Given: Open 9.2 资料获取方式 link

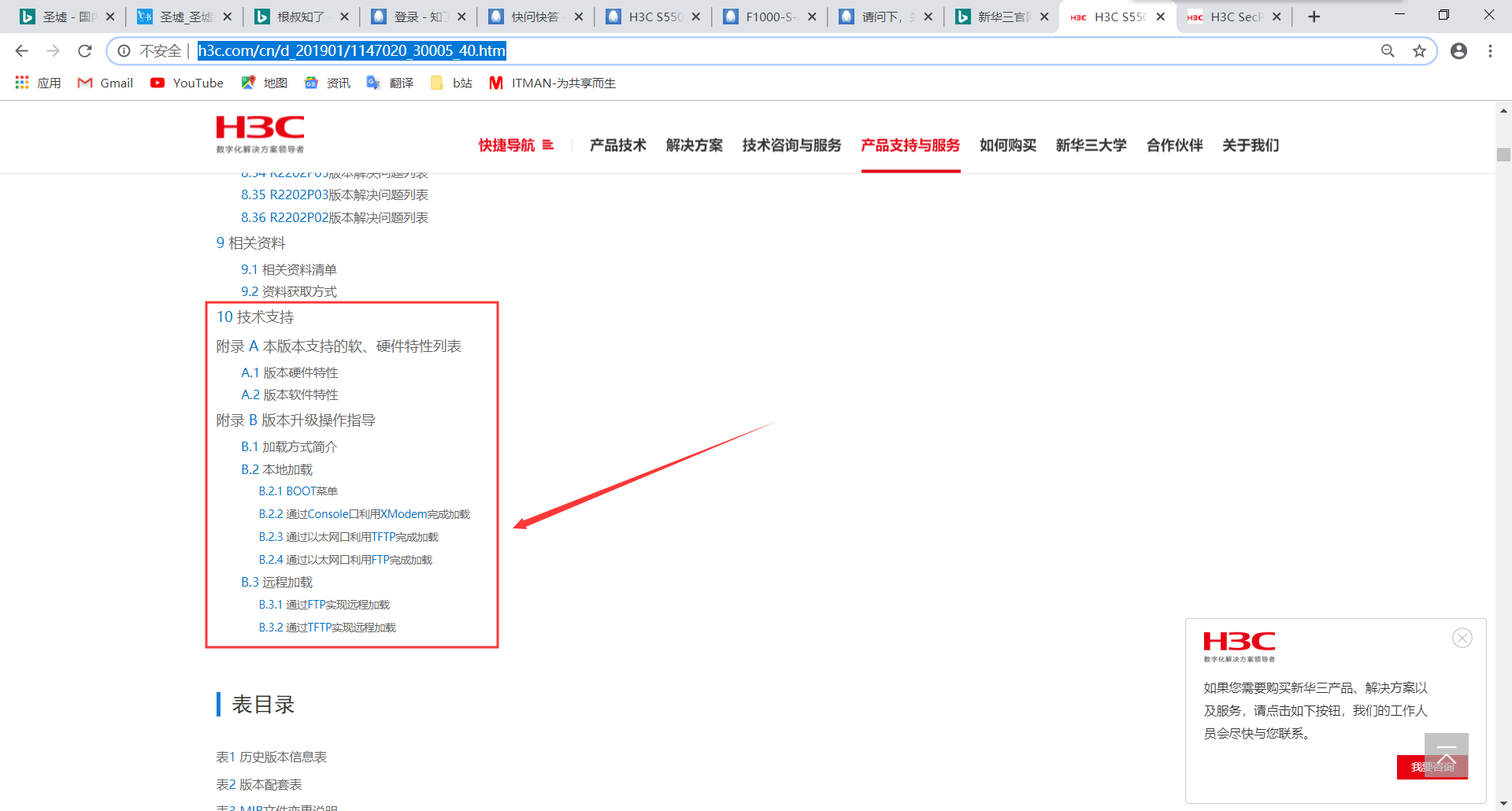Looking at the screenshot, I should pyautogui.click(x=289, y=291).
